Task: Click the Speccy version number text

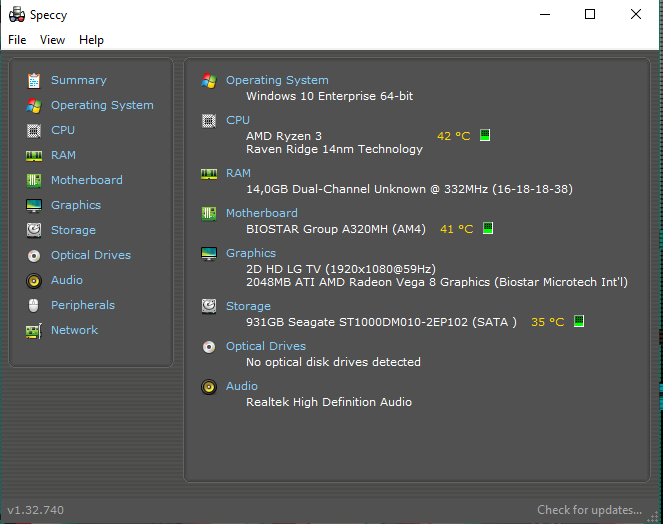Action: coord(36,510)
